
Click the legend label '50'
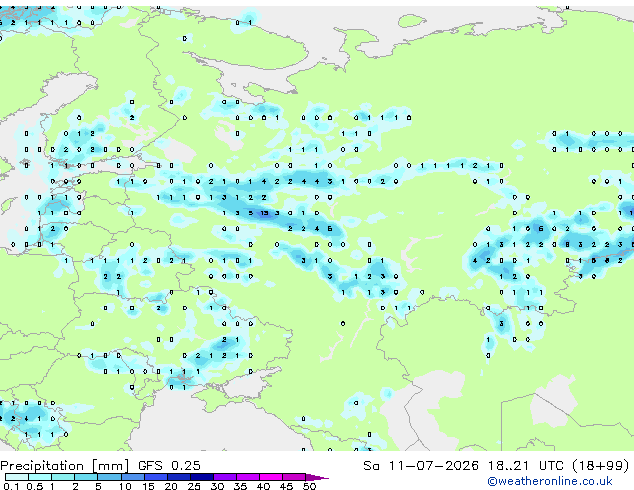click(309, 486)
